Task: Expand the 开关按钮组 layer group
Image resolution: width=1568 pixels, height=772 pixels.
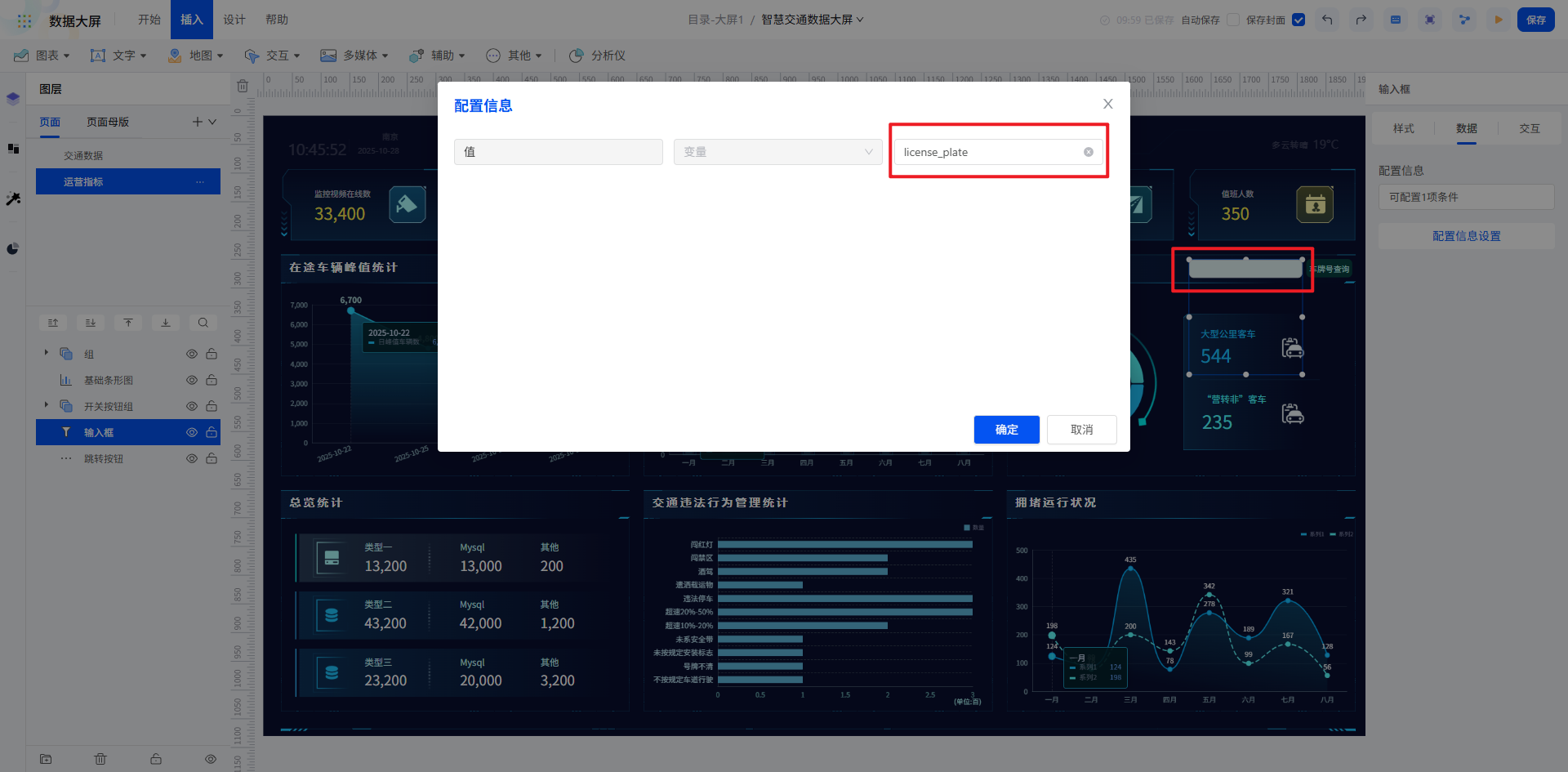Action: pyautogui.click(x=47, y=405)
